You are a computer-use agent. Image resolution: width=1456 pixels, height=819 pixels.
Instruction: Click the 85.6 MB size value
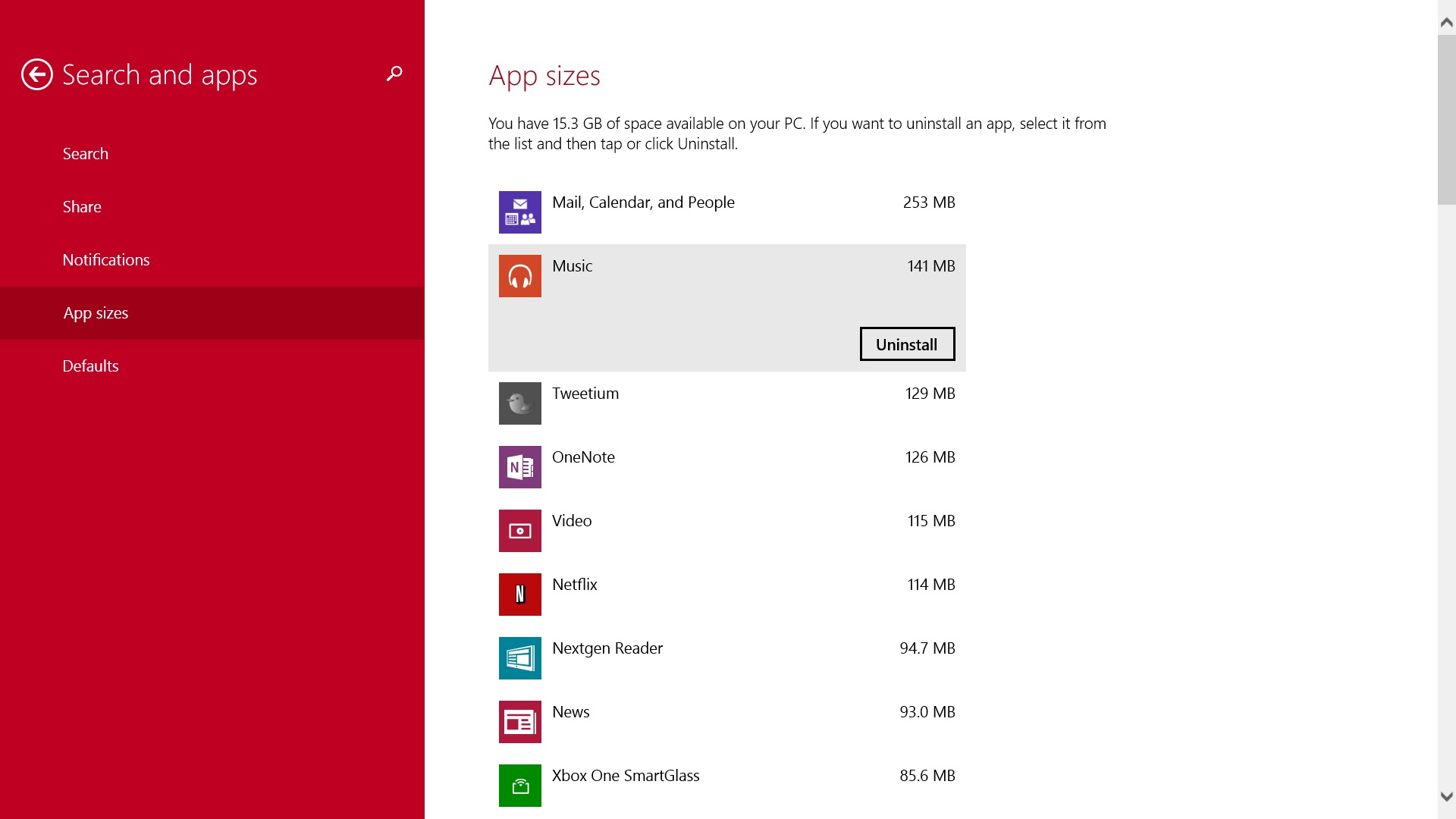tap(927, 776)
